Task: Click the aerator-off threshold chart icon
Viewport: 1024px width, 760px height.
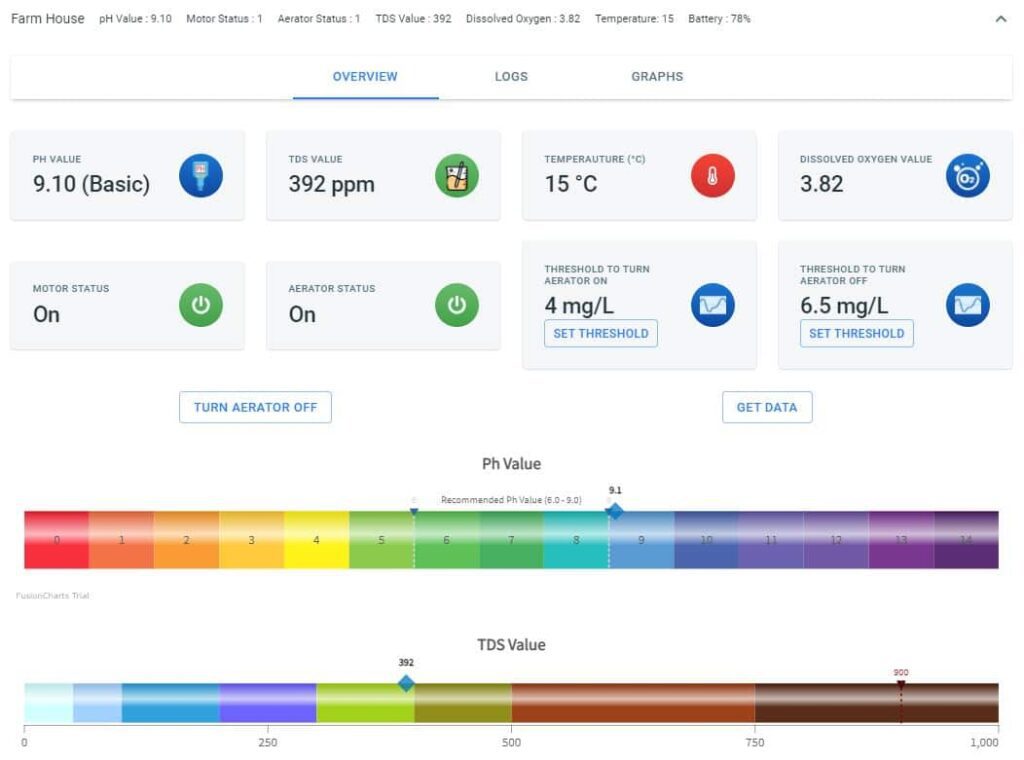Action: pos(969,305)
